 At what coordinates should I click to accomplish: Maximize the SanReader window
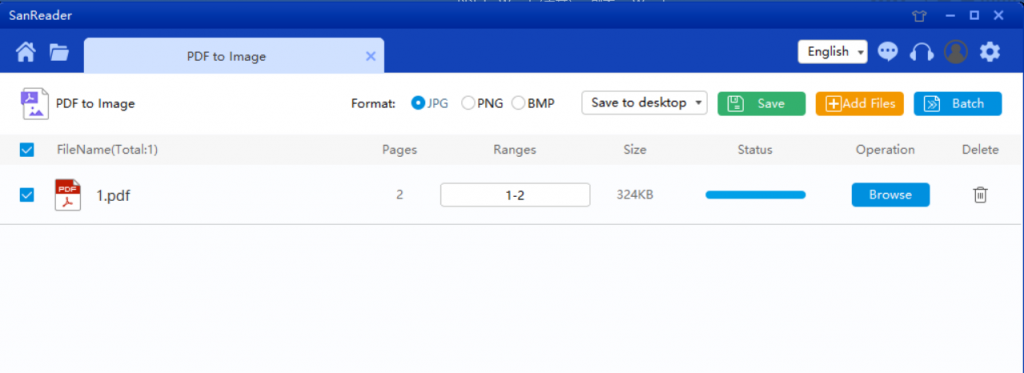974,16
